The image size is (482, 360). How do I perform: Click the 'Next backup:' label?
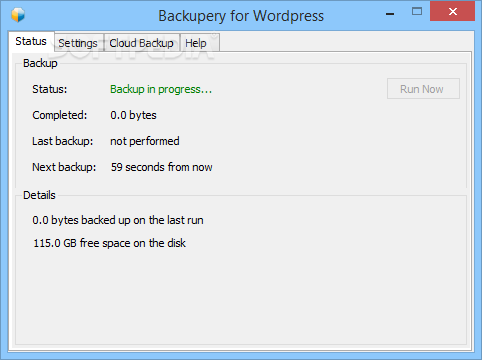coord(64,167)
